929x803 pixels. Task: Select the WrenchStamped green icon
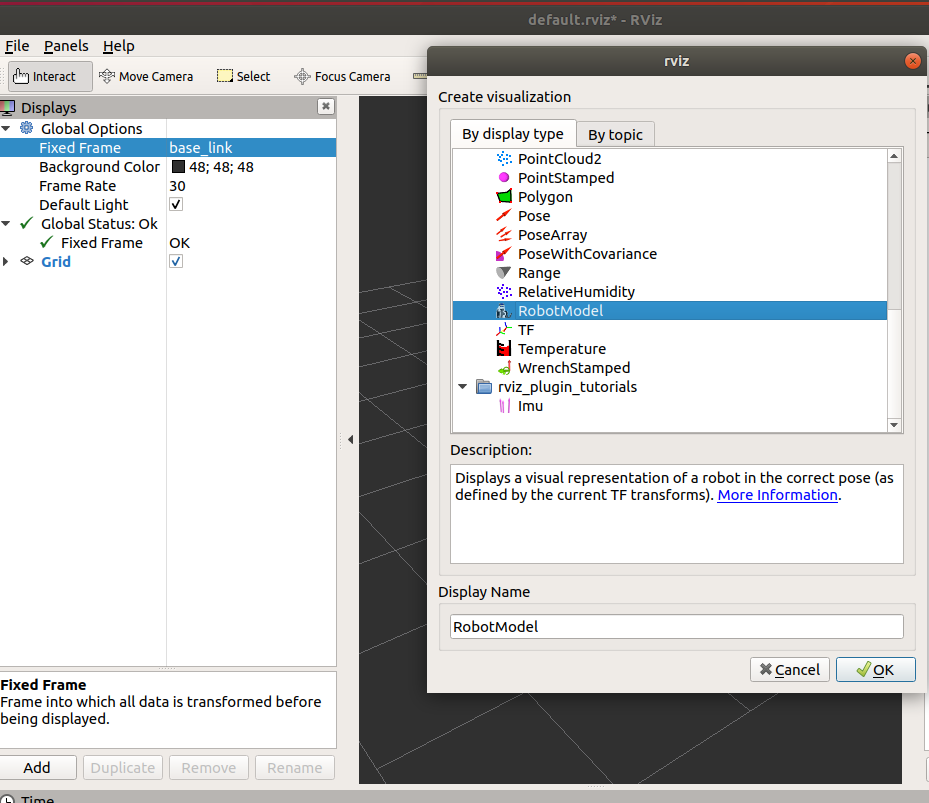coord(504,368)
